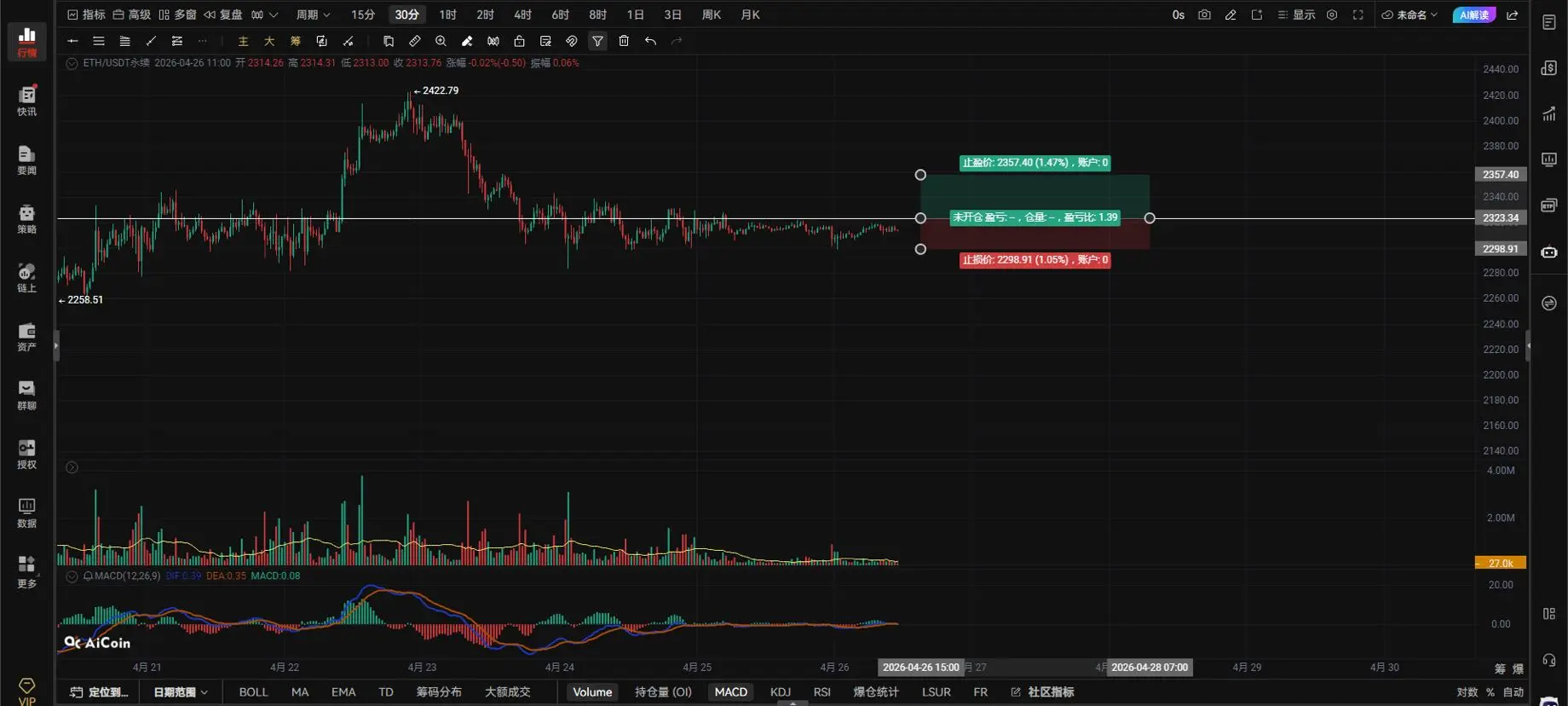Screen dimensions: 1568x706
Task: Switch to the 1日 timeframe
Action: (635, 14)
